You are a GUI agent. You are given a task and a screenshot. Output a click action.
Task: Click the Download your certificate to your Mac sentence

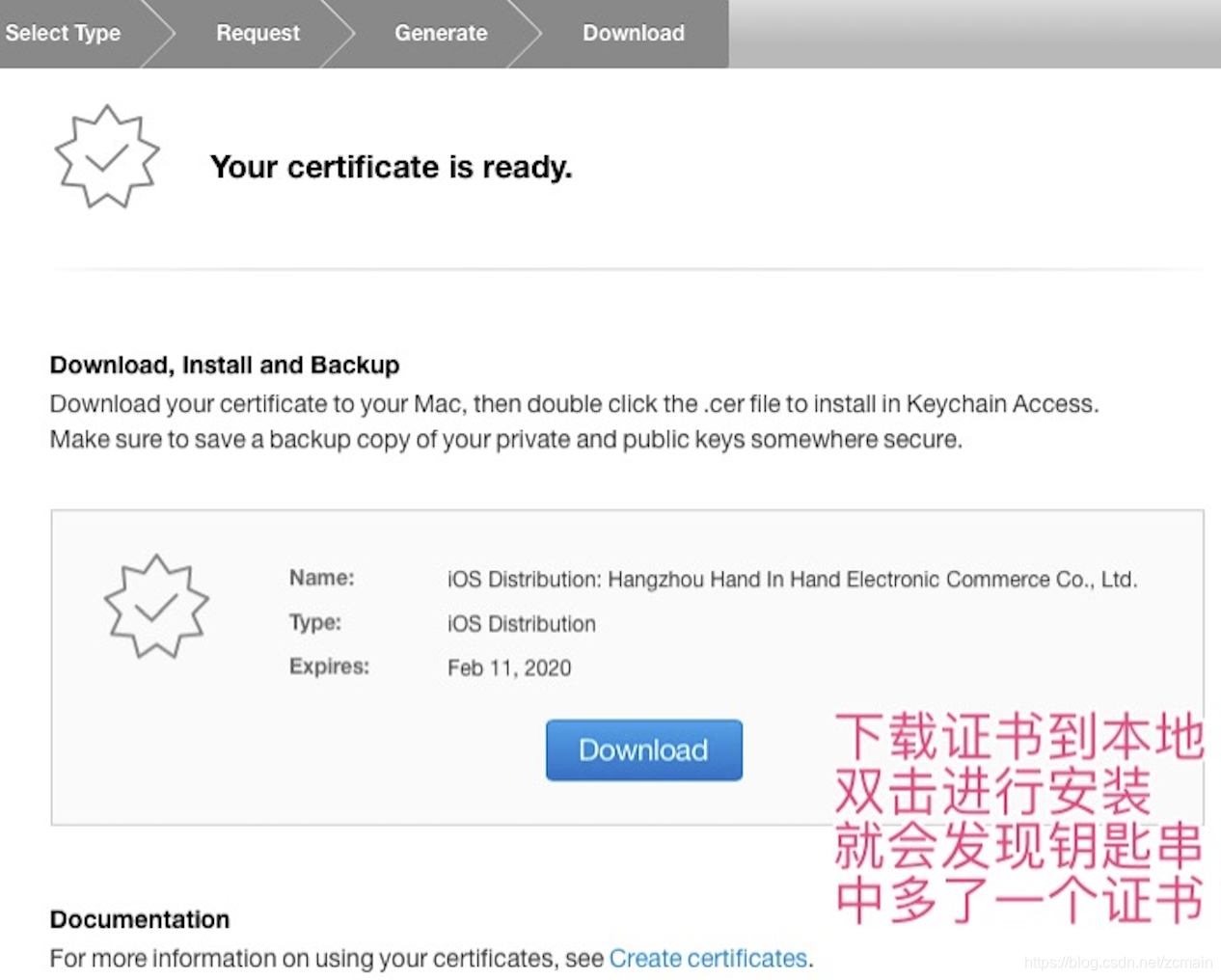click(575, 403)
